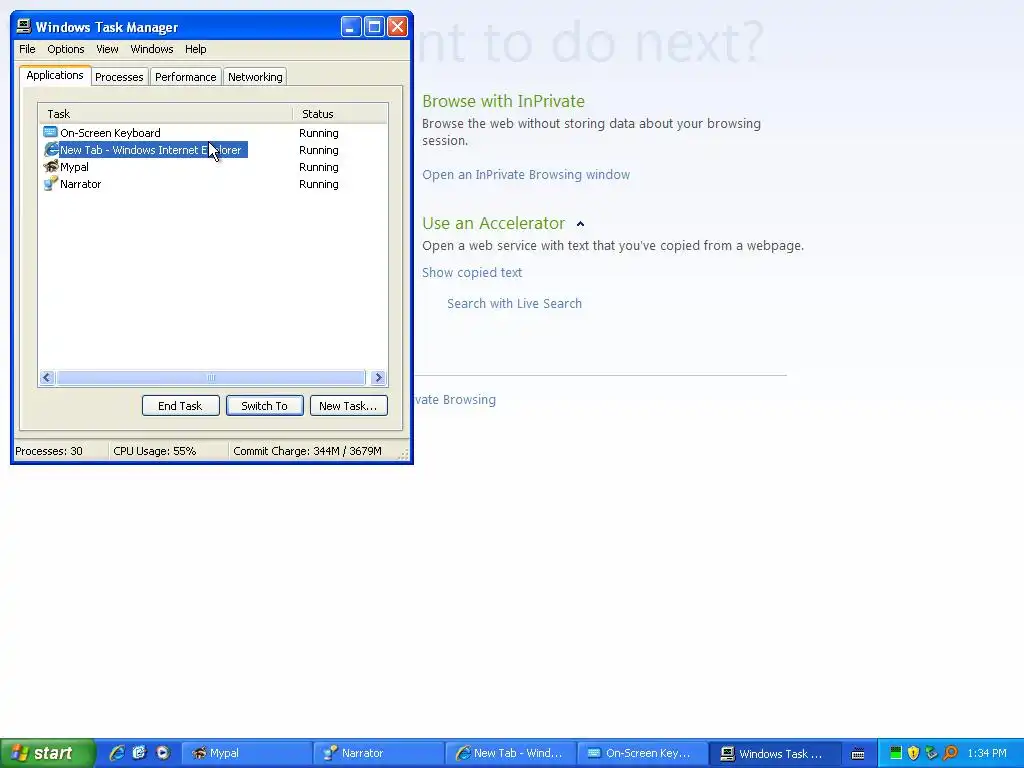Switch to Narrator taskbar button

point(378,753)
